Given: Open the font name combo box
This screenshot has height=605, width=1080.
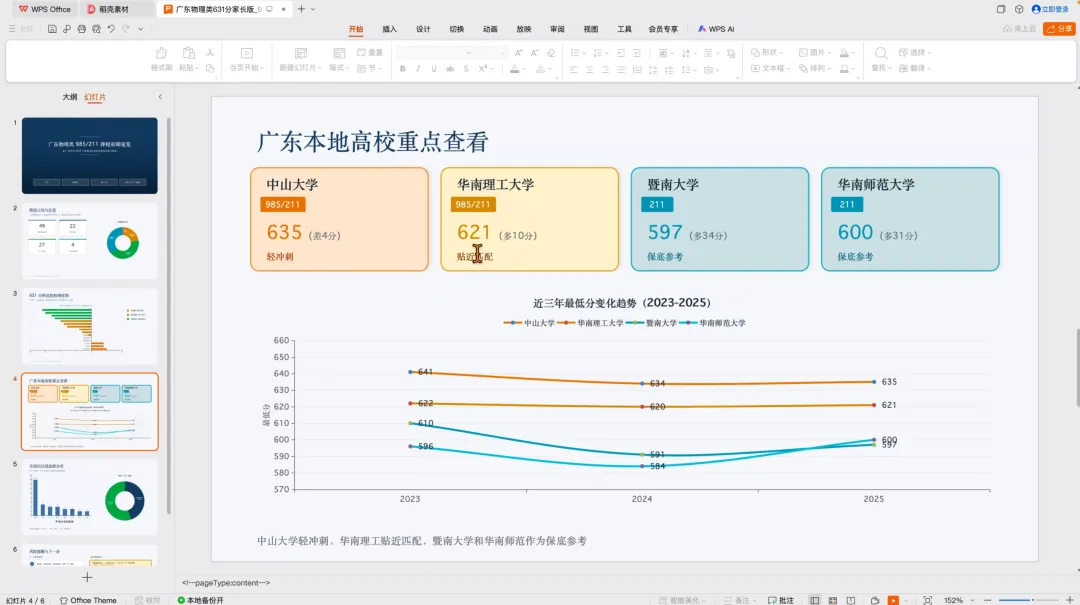Looking at the screenshot, I should pyautogui.click(x=435, y=53).
